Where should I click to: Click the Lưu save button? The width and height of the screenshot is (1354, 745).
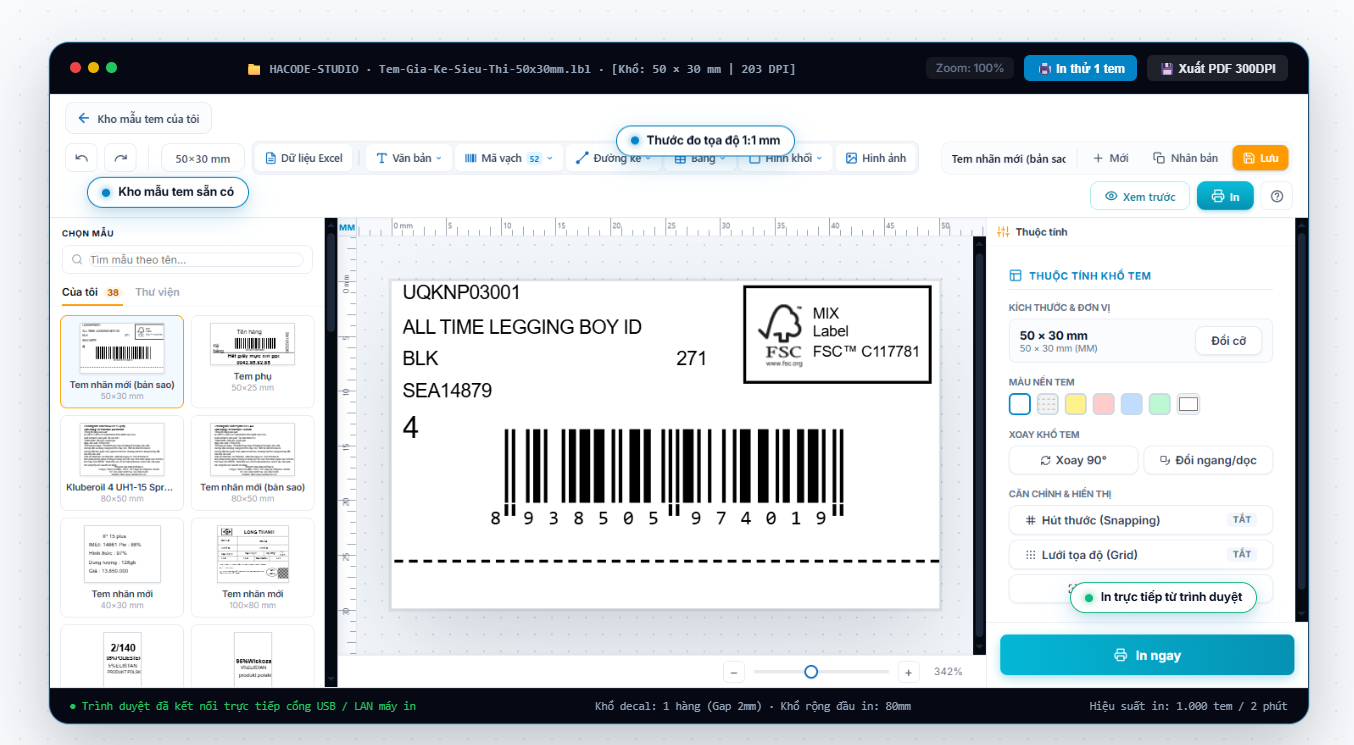1260,158
